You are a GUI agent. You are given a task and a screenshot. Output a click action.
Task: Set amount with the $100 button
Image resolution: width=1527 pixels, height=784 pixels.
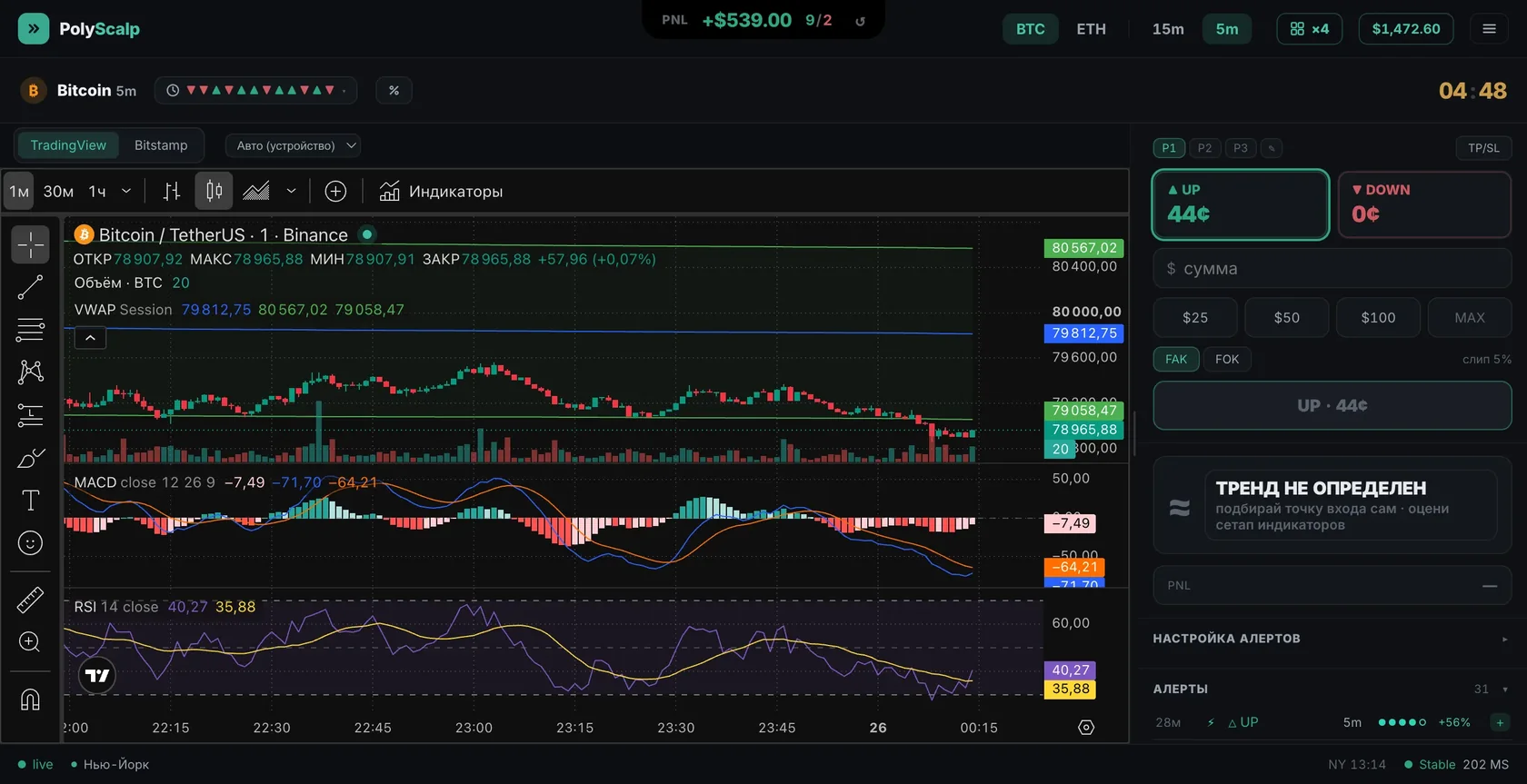tap(1378, 318)
